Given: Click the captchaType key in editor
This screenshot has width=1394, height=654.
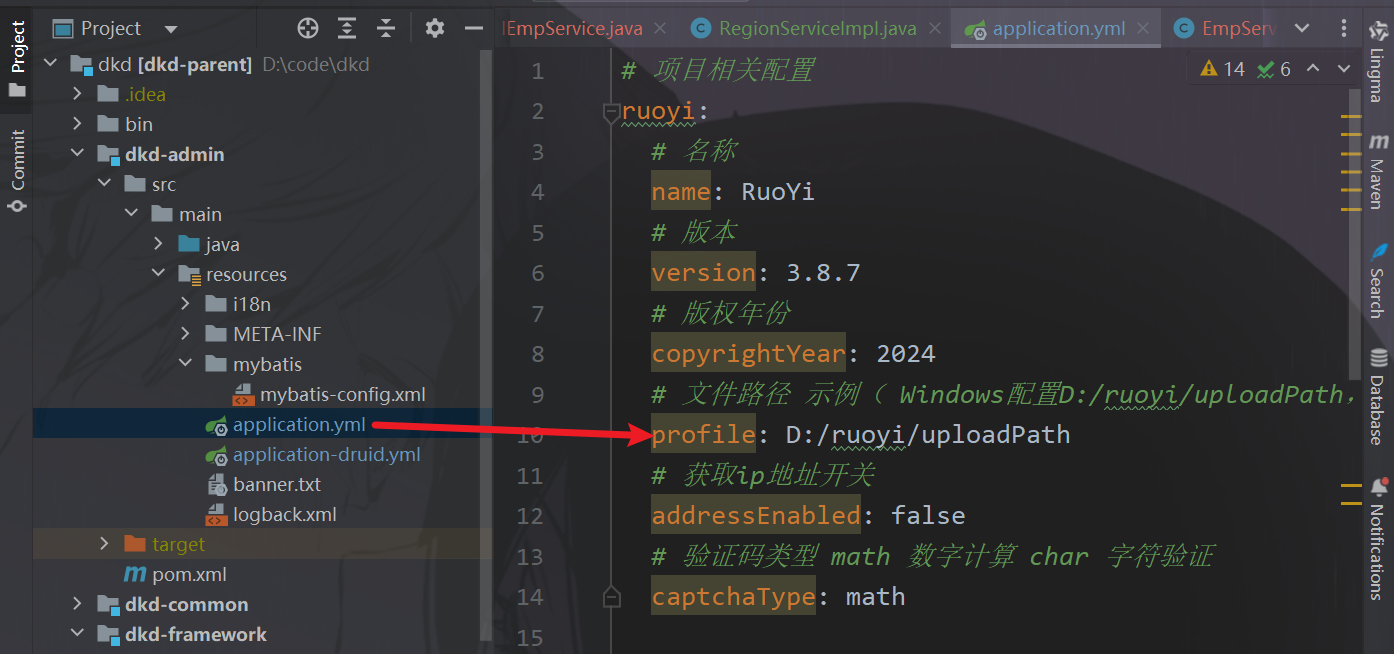Looking at the screenshot, I should 734,597.
